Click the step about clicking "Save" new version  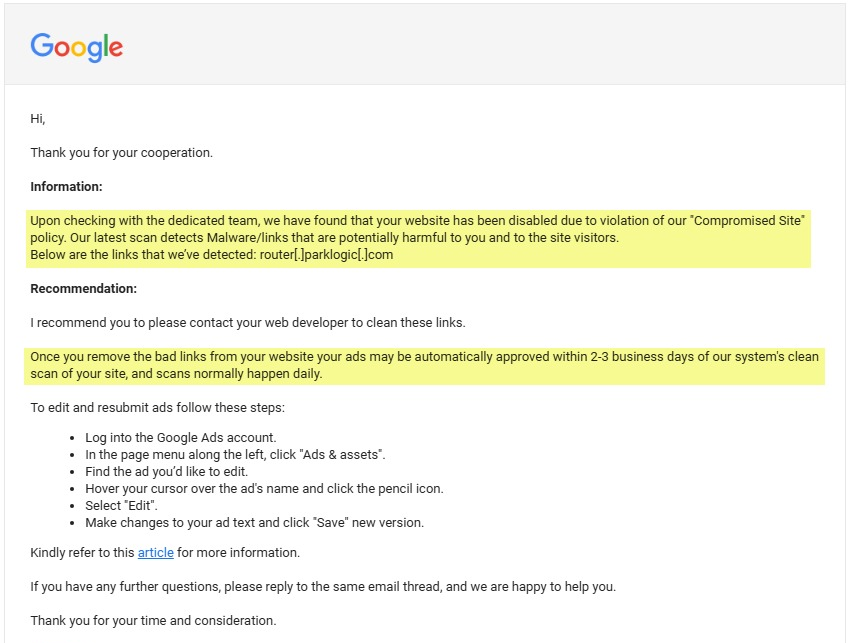(x=254, y=523)
